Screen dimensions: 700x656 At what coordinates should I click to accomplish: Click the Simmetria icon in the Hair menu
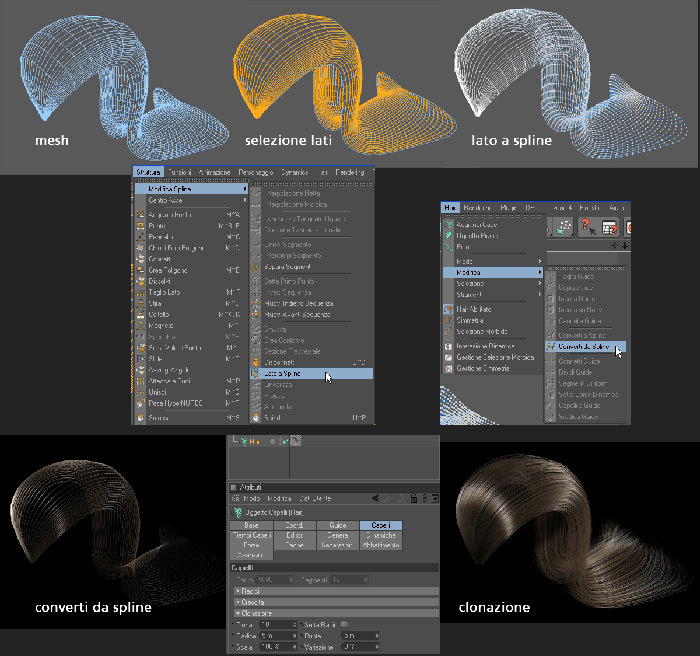click(448, 320)
